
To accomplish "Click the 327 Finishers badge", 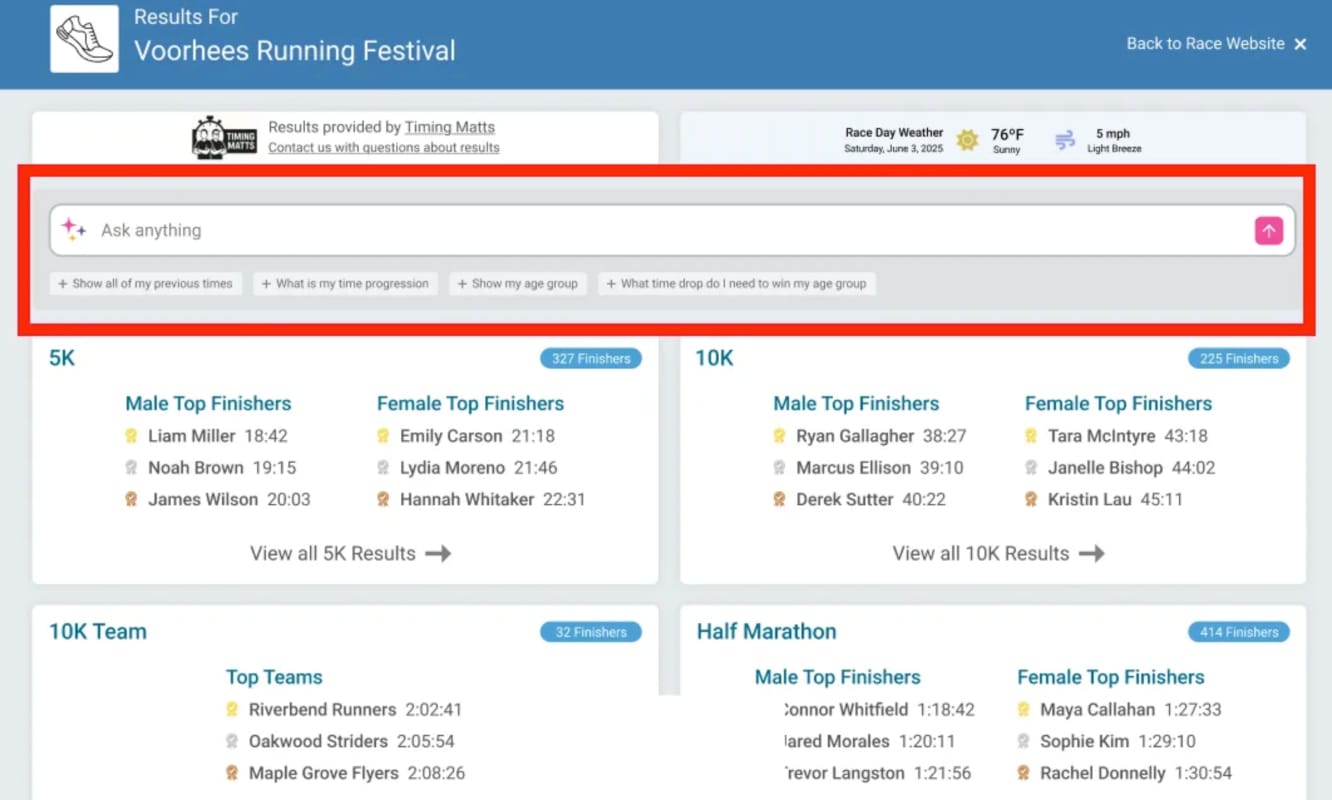I will click(591, 359).
